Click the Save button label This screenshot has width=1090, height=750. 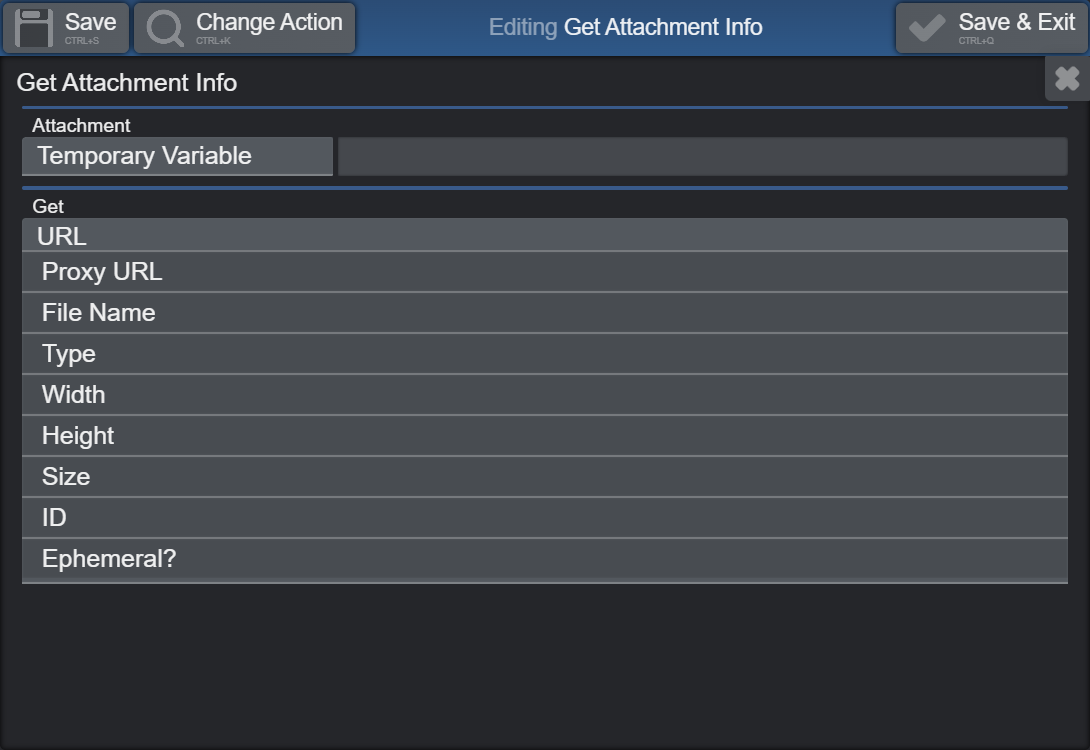[x=90, y=22]
